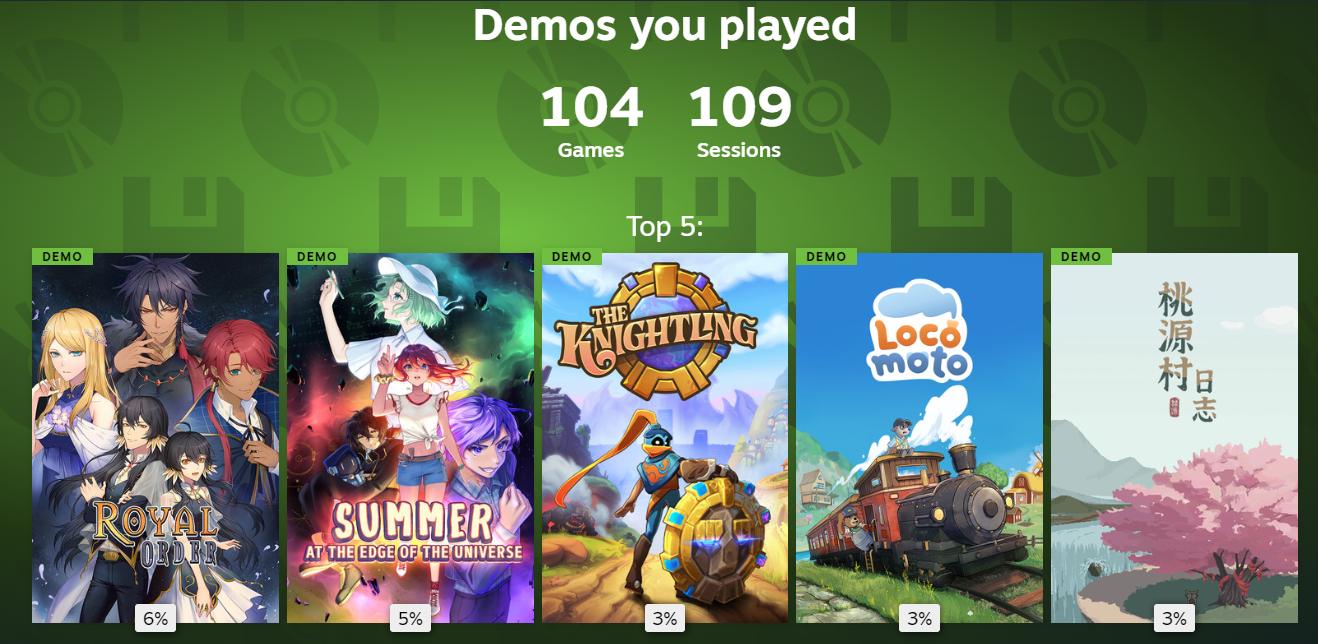Click the DEMO badge on Locomoto

click(x=826, y=257)
